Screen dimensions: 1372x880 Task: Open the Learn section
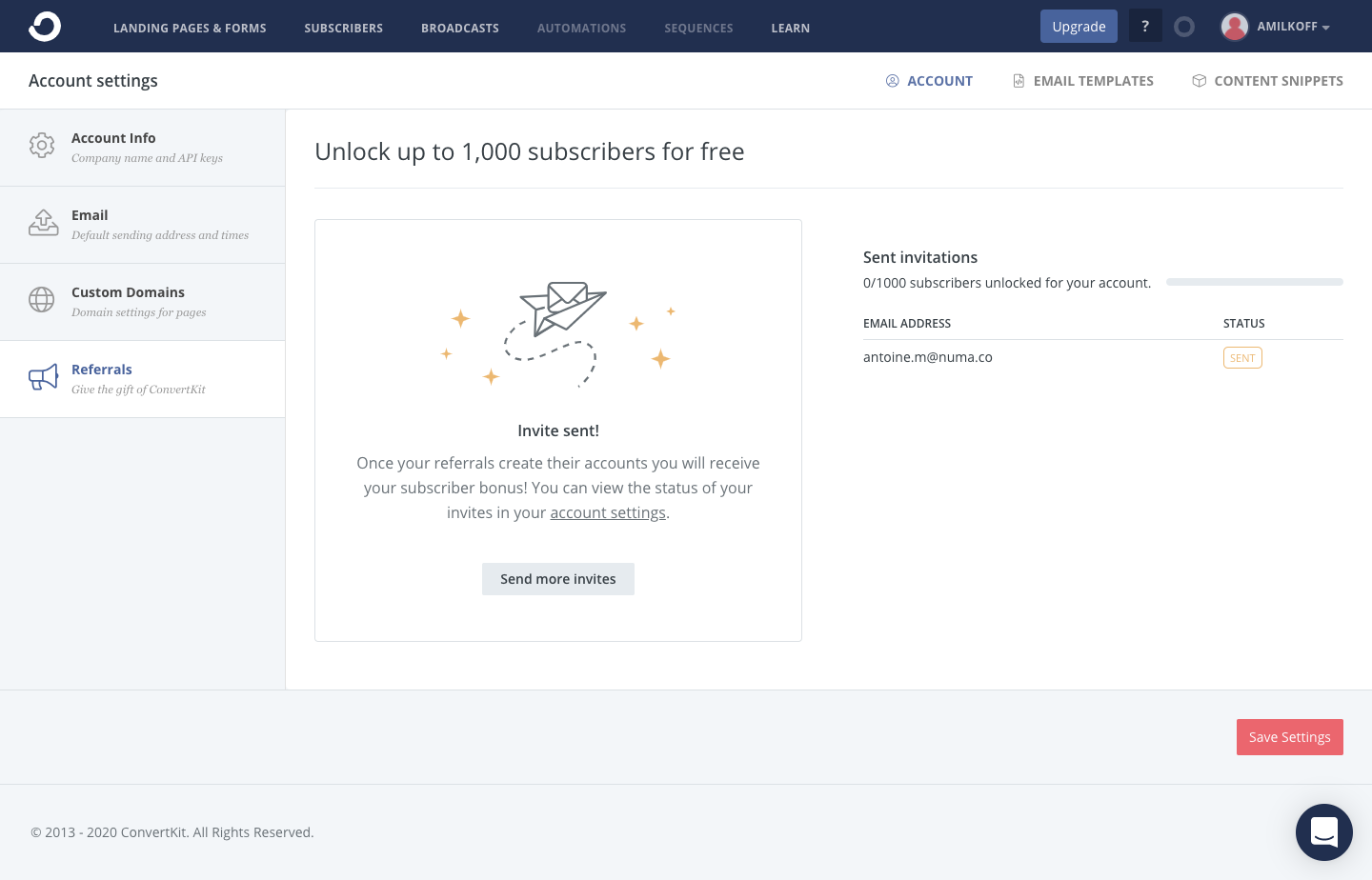pyautogui.click(x=790, y=28)
